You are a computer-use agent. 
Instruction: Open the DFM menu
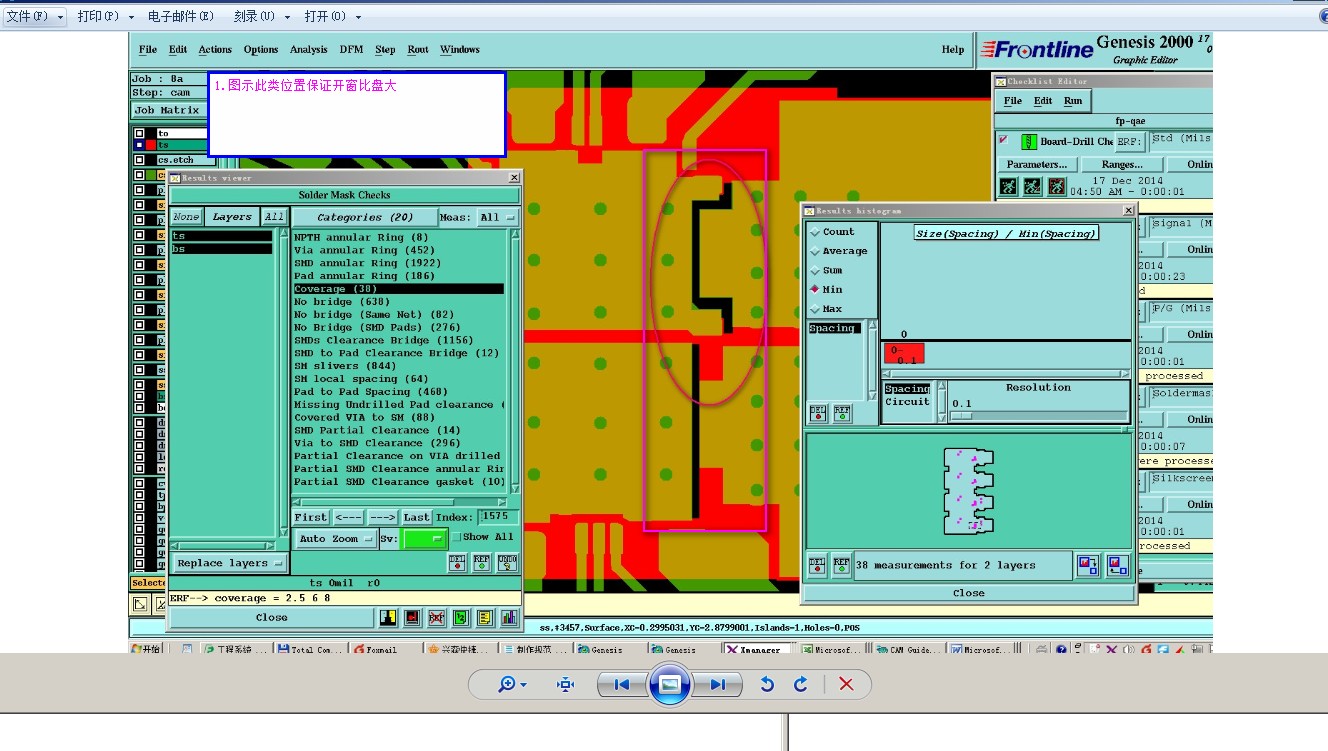(351, 49)
